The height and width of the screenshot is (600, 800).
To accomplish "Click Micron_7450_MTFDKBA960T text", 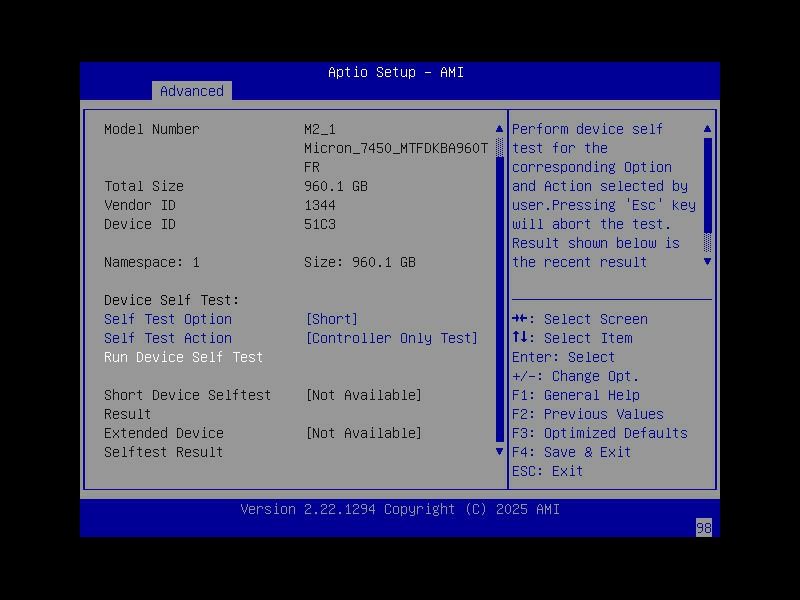I will point(396,148).
